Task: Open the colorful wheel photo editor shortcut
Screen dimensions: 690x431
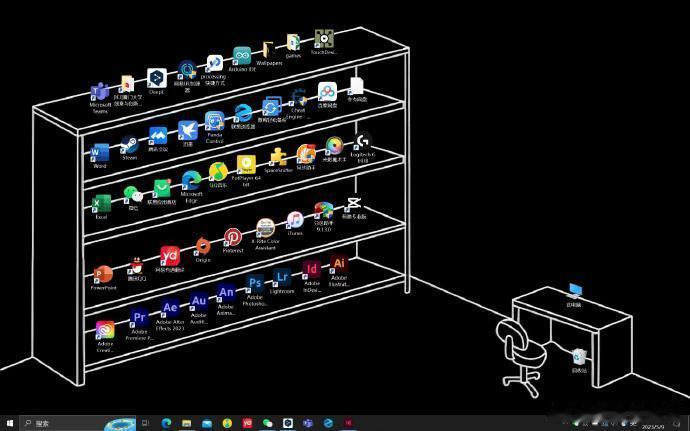Action: tap(334, 146)
